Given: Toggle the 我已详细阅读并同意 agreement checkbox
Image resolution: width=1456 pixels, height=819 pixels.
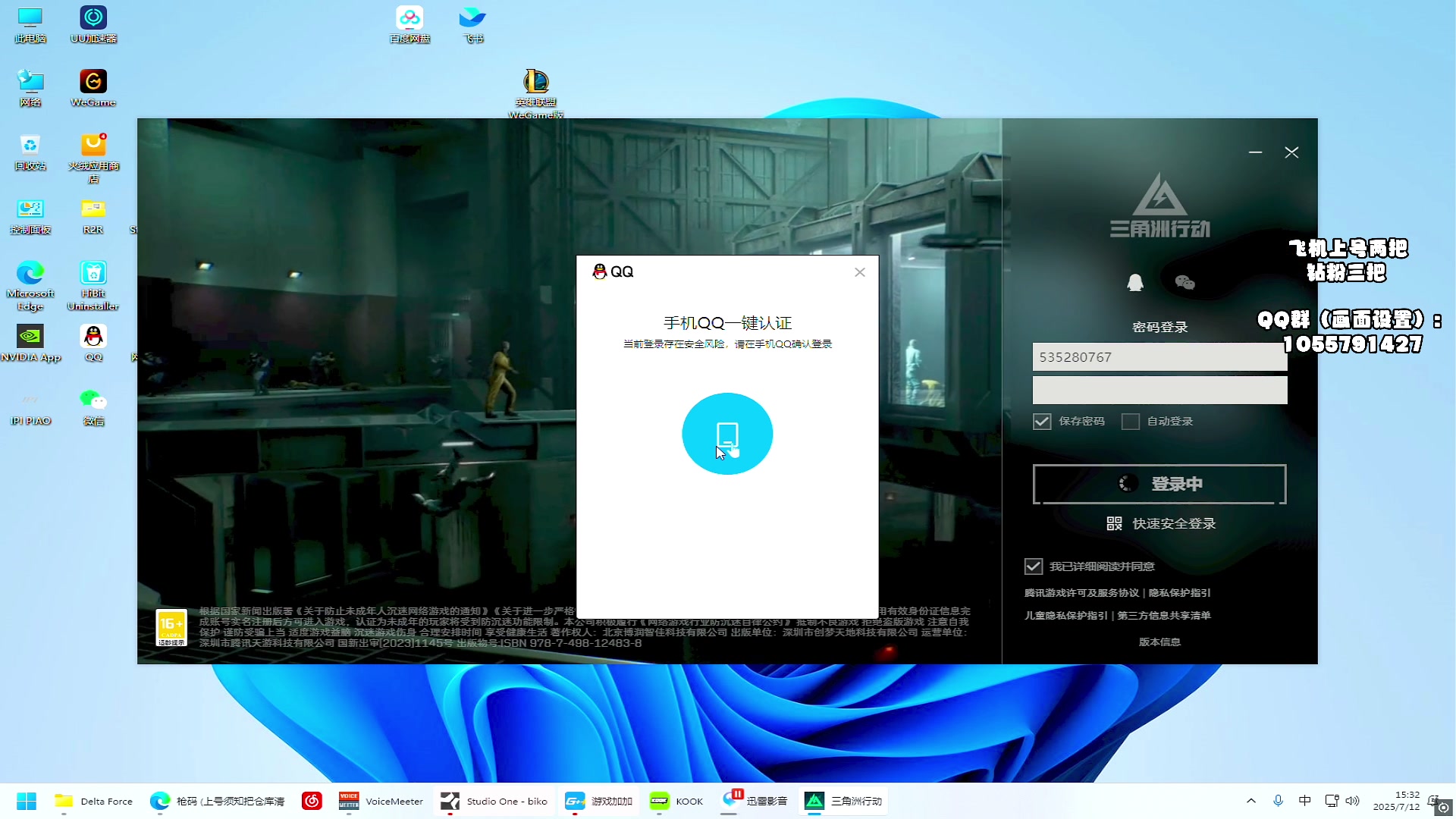Looking at the screenshot, I should coord(1033,566).
